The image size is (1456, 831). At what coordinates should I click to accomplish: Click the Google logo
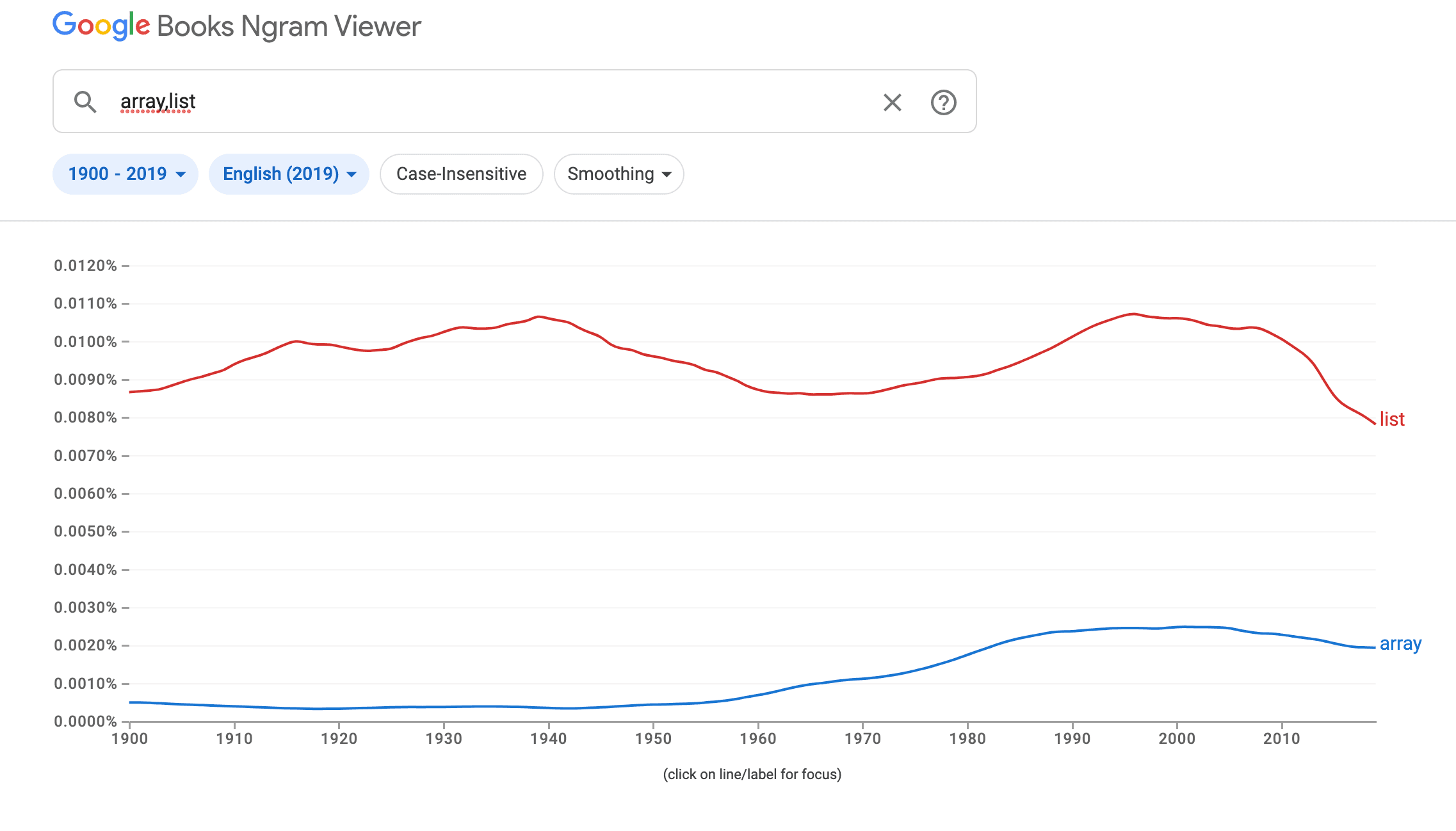tap(101, 26)
